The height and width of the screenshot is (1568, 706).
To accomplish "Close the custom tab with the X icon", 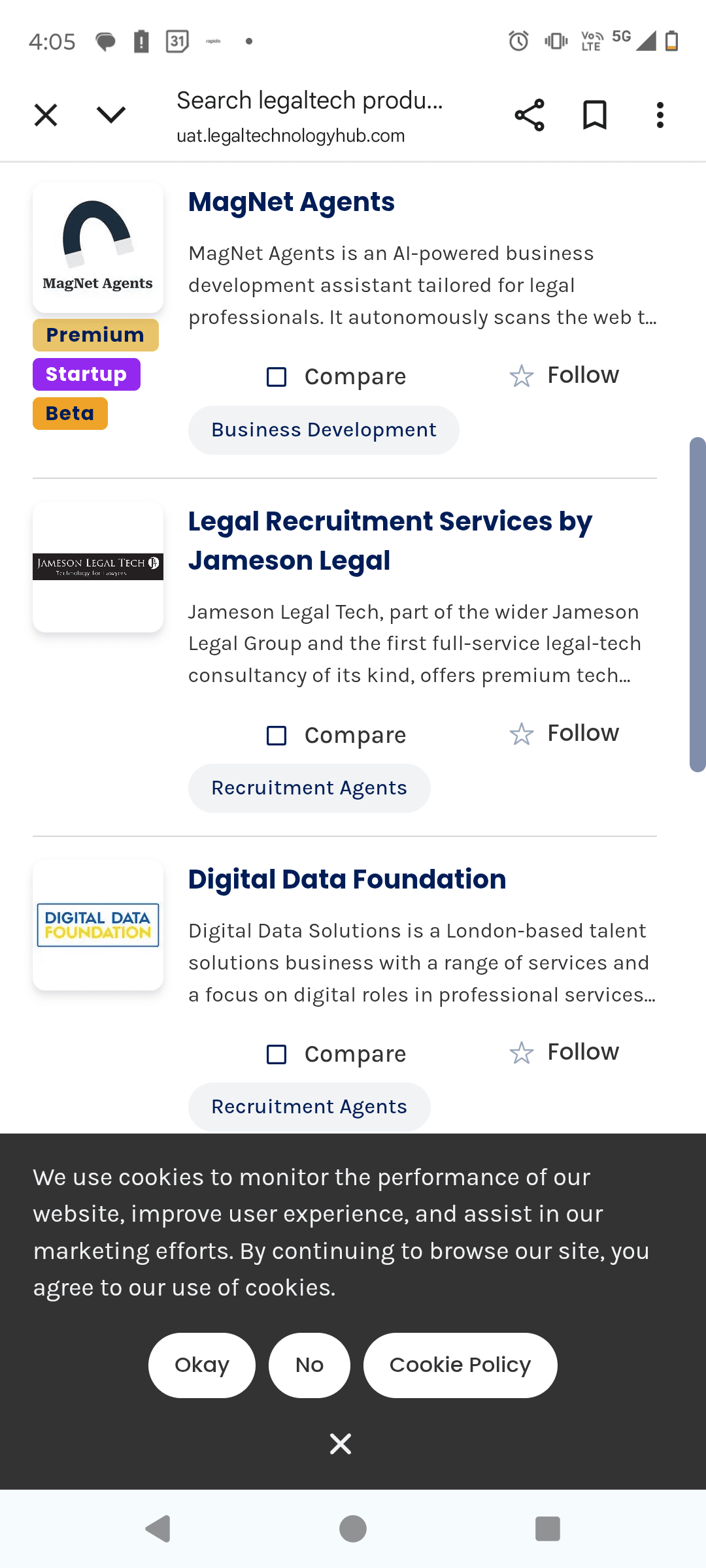I will 46,115.
